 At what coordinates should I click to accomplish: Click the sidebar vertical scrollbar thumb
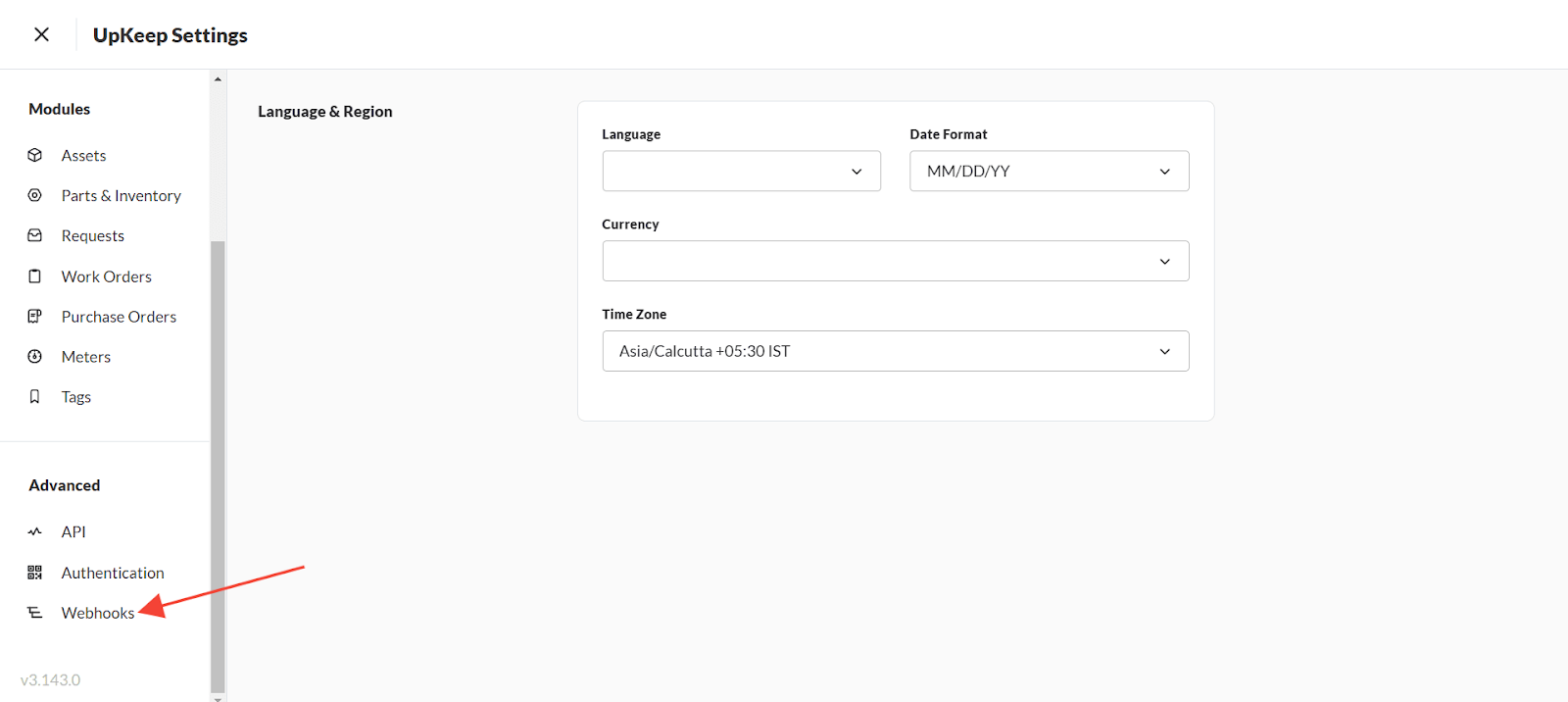pyautogui.click(x=218, y=467)
